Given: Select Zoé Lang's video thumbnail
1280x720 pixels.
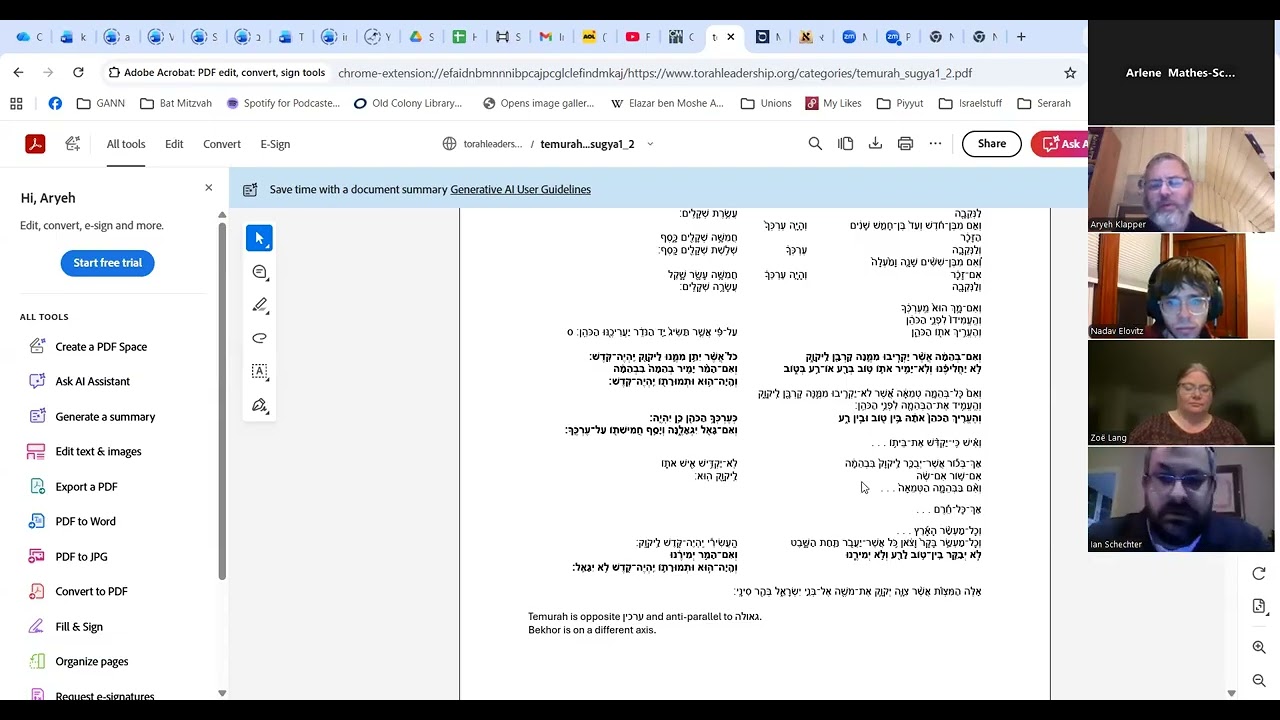Looking at the screenshot, I should 1181,393.
